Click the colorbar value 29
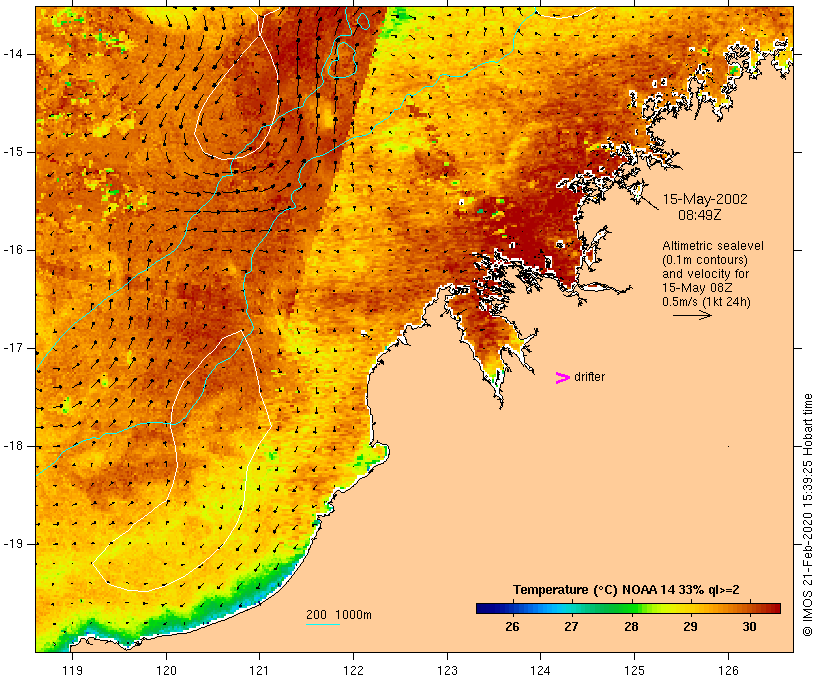 tap(690, 626)
